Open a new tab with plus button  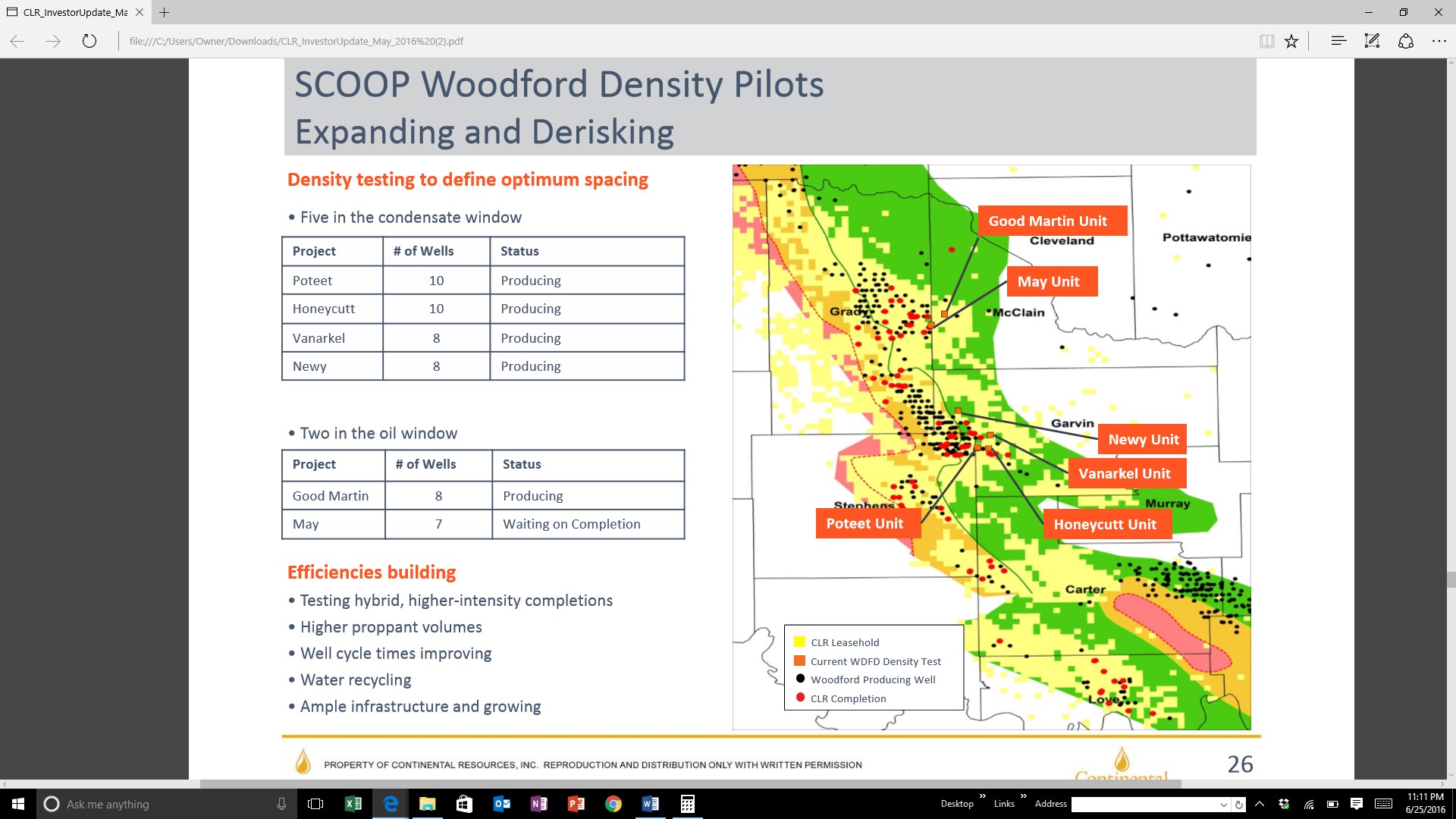(164, 12)
